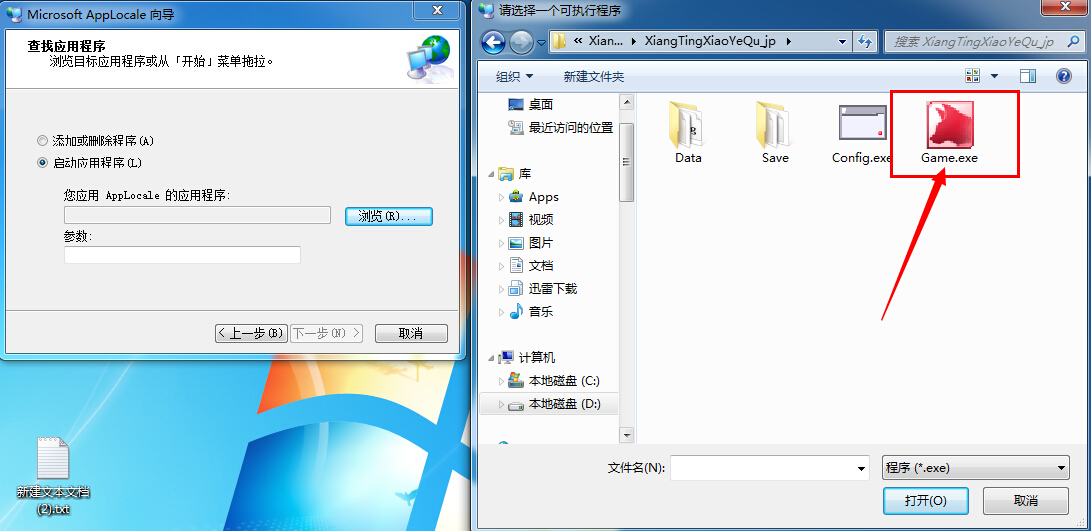Toggle the preview pane icon
The image size is (1091, 531).
pos(1028,76)
